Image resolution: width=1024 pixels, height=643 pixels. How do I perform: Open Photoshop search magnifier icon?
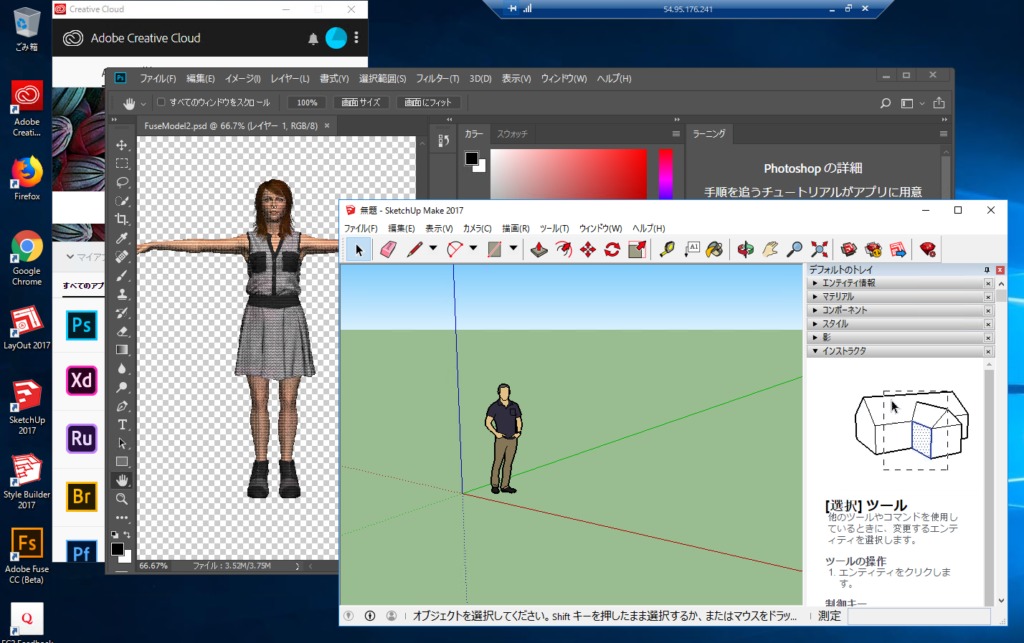pyautogui.click(x=886, y=103)
